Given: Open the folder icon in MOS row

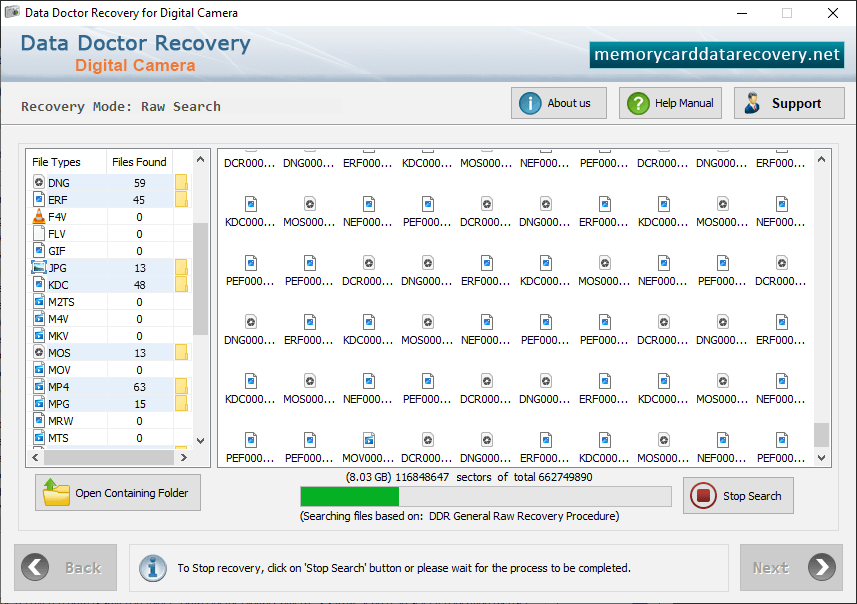Looking at the screenshot, I should click(x=181, y=352).
